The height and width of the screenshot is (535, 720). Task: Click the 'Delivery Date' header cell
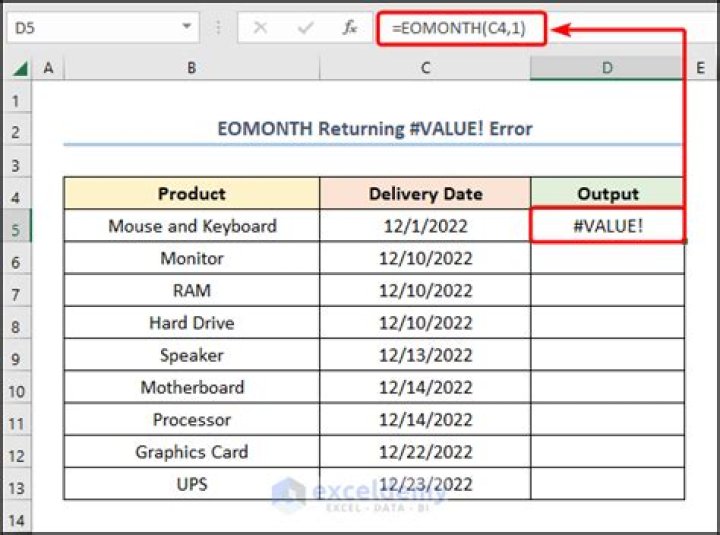[425, 193]
